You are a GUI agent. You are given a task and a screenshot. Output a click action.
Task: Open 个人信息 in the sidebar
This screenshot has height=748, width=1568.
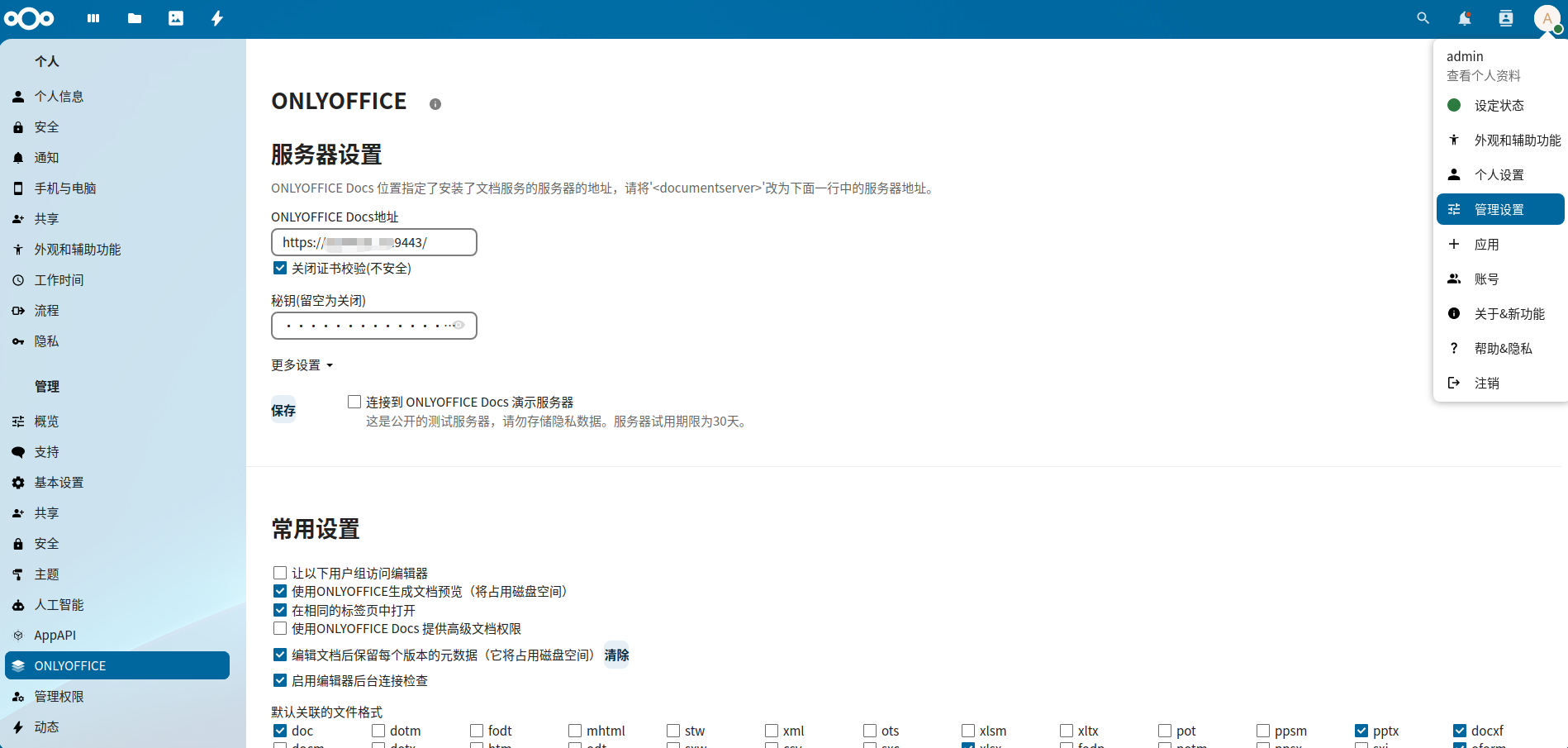(117, 97)
